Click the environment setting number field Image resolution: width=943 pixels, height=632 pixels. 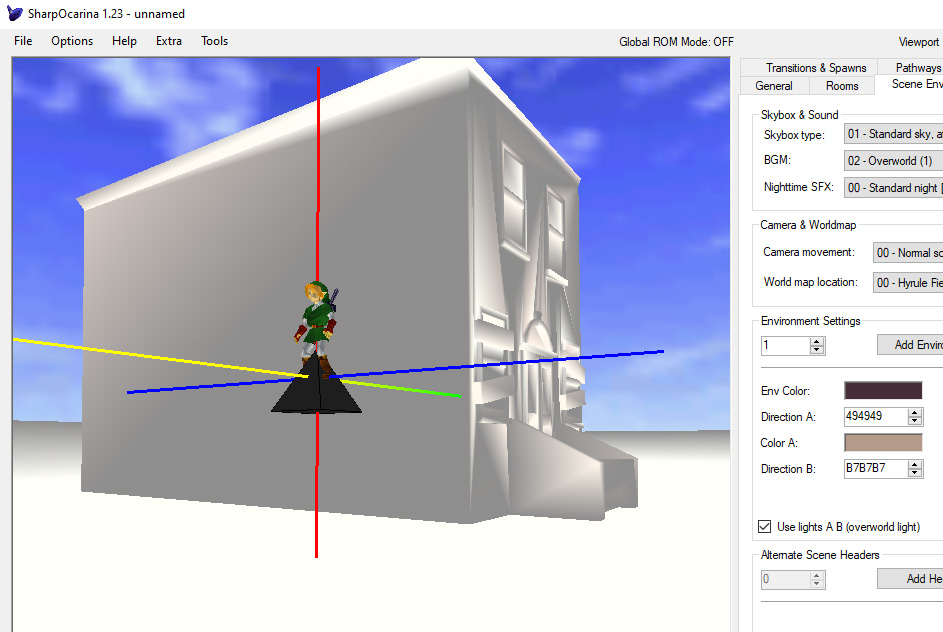point(785,345)
